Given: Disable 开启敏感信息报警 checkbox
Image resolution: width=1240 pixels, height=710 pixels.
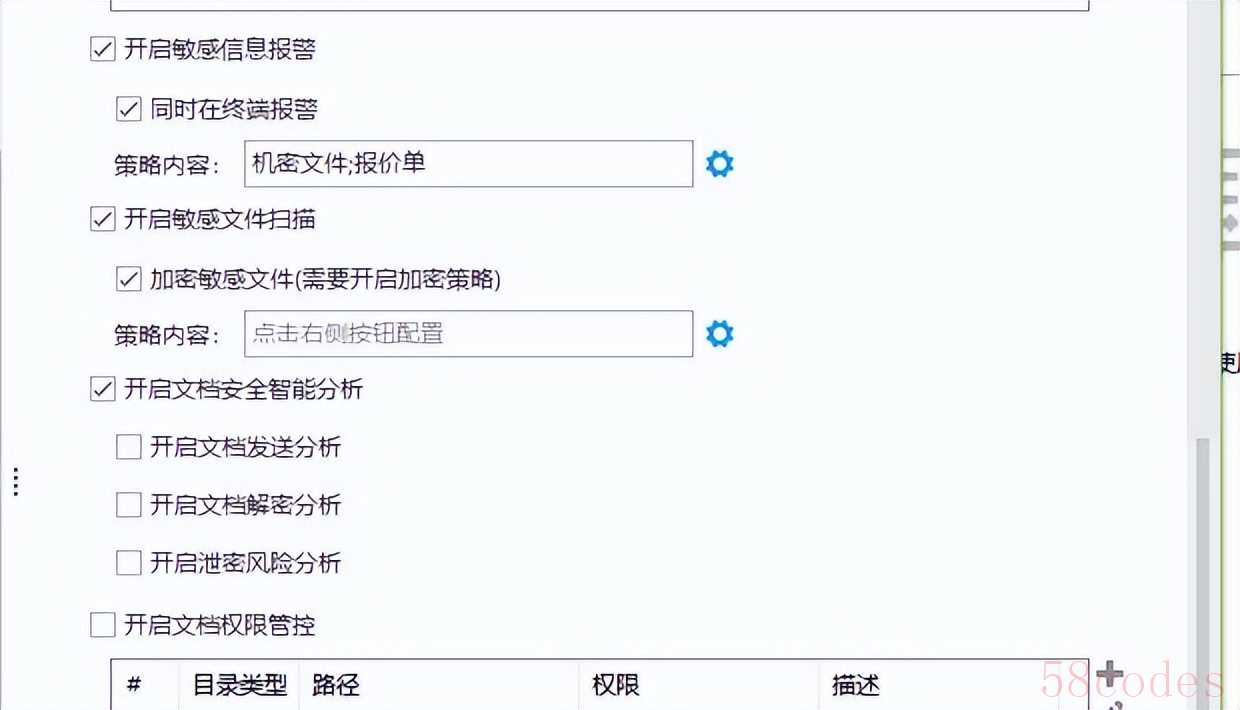Looking at the screenshot, I should point(103,49).
